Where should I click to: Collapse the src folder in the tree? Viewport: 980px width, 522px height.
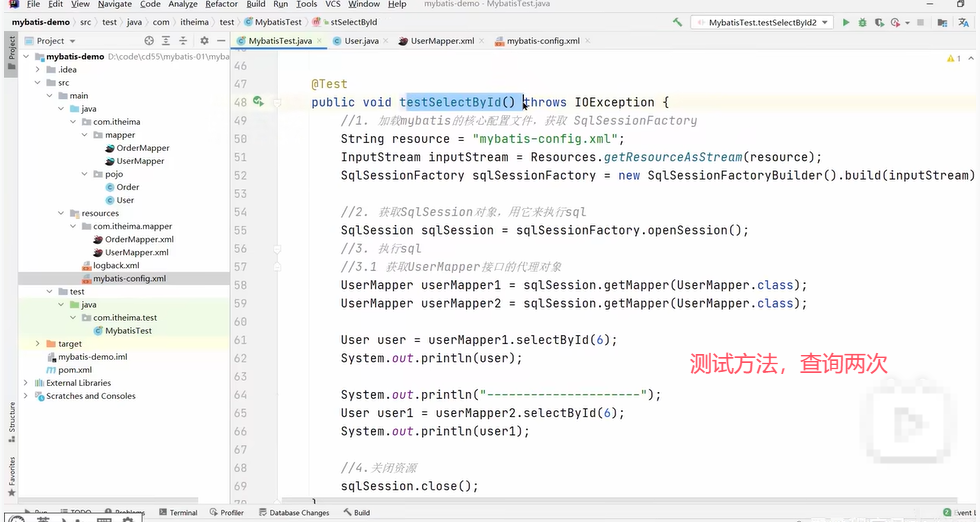point(38,83)
